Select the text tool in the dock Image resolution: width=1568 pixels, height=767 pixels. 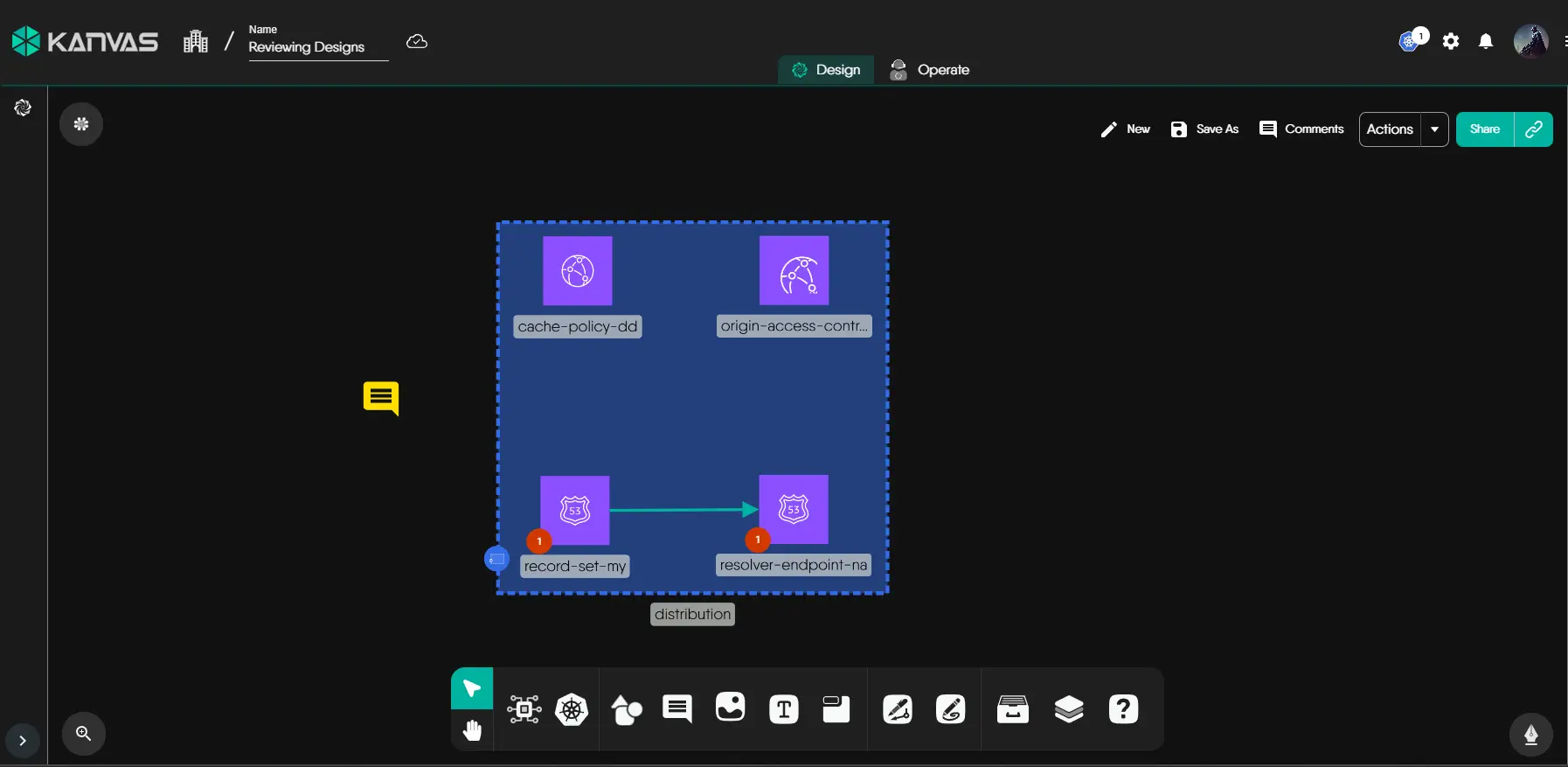click(x=783, y=709)
